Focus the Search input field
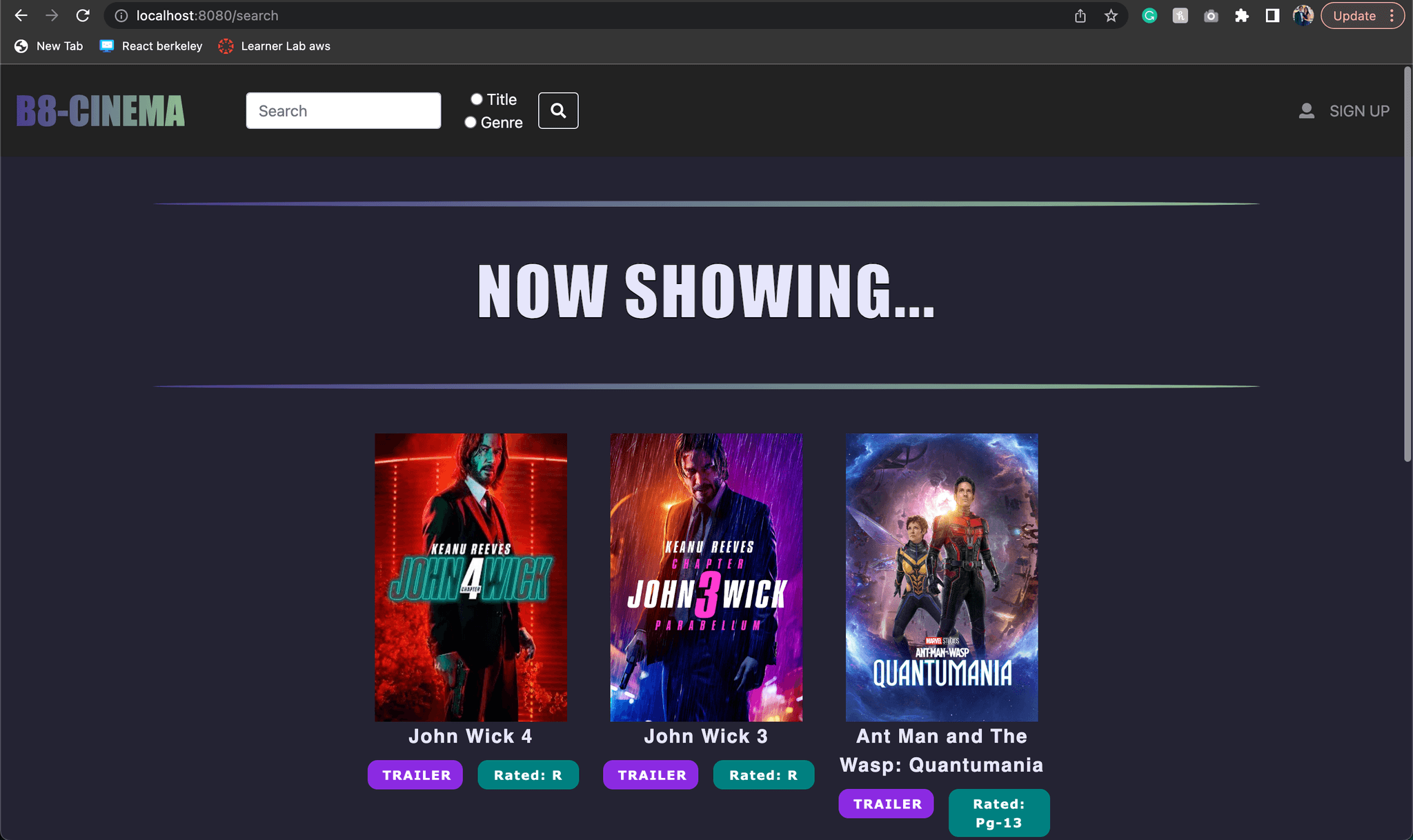This screenshot has height=840, width=1413. (344, 110)
